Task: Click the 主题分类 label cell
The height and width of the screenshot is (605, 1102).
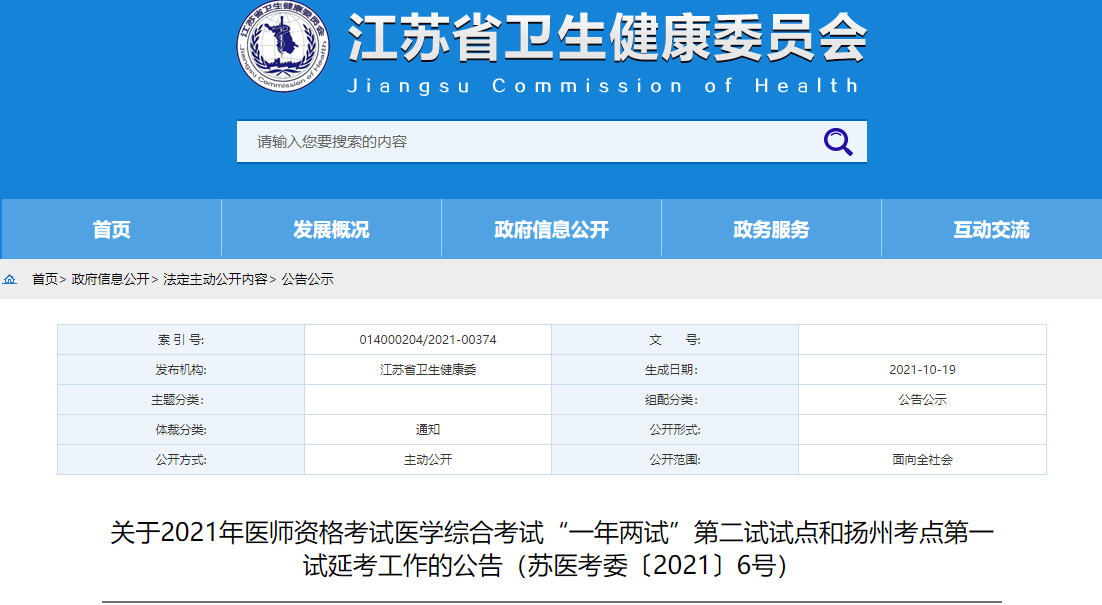Action: point(181,400)
